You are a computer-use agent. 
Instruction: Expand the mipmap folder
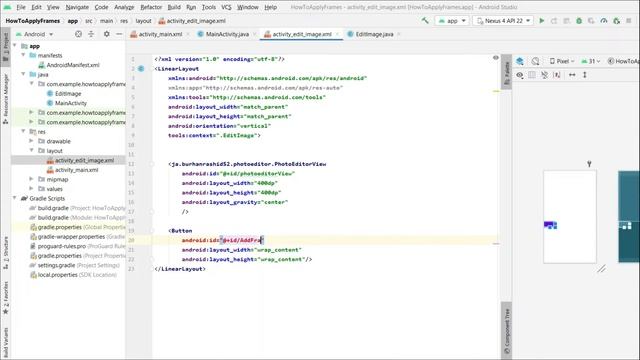click(31, 179)
